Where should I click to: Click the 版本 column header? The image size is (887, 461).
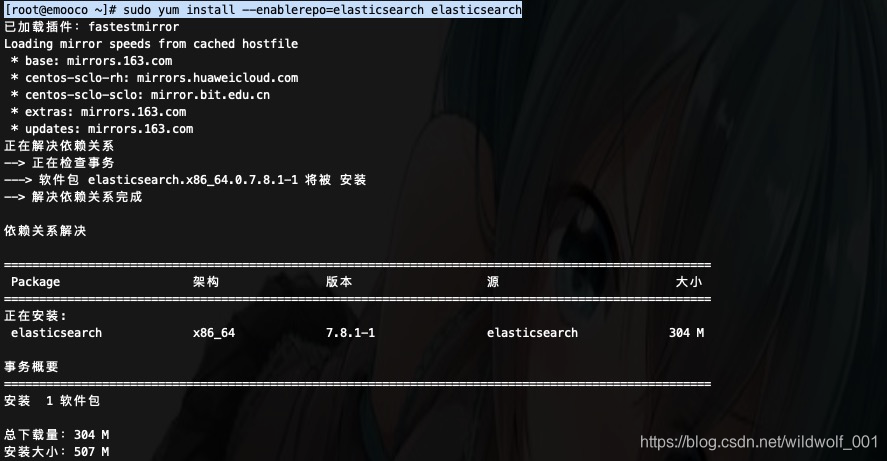pos(338,282)
